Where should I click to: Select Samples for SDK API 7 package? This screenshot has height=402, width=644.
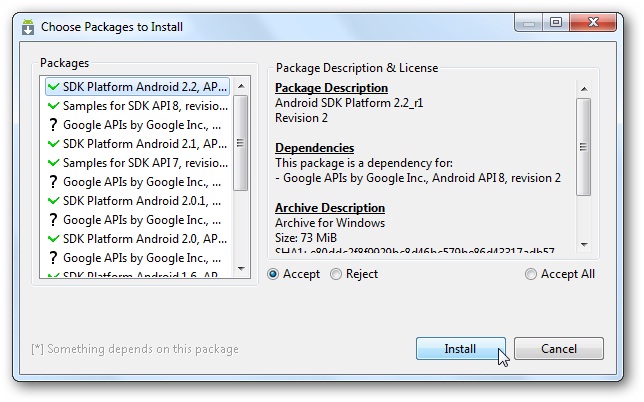137,163
